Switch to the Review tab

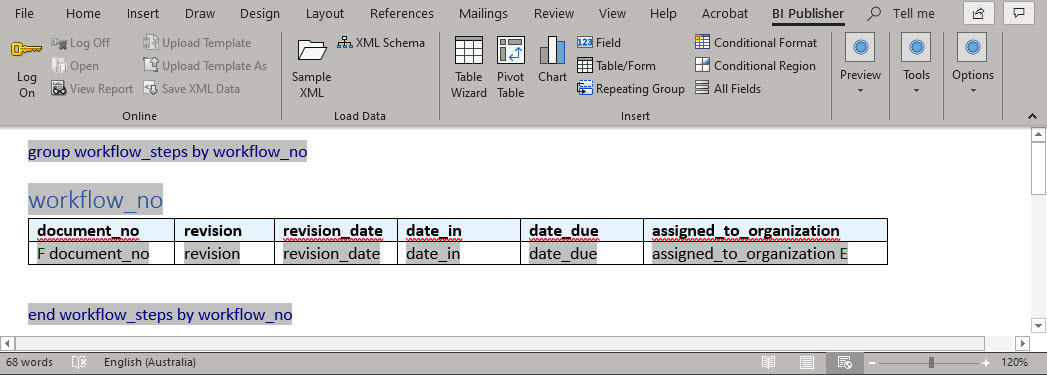tap(554, 13)
